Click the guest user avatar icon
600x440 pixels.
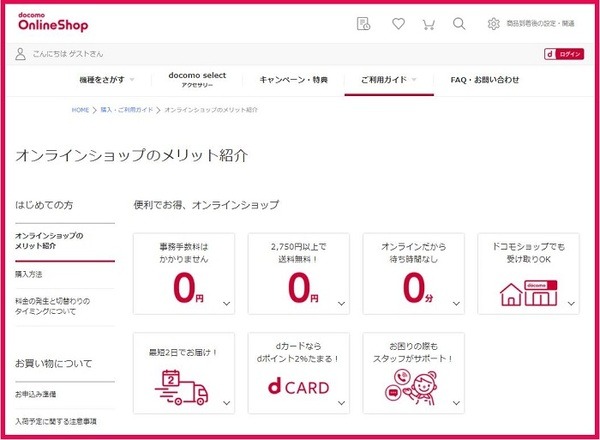20,54
